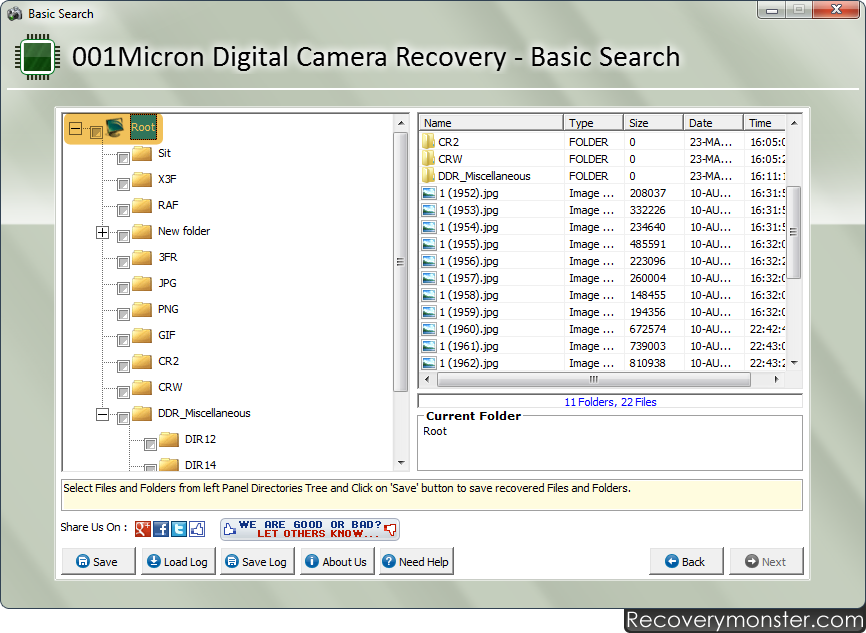
Task: Click the file list horizontal scrollbar thumb
Action: (x=594, y=379)
